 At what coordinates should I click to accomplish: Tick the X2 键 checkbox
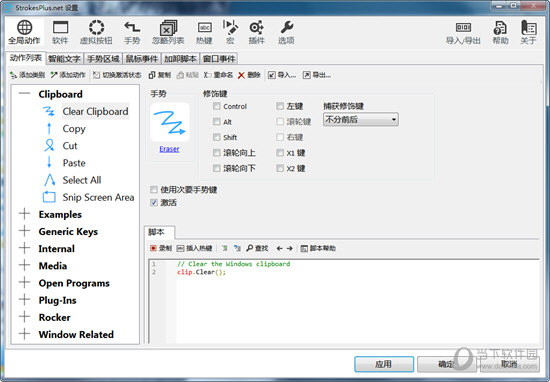tap(280, 168)
